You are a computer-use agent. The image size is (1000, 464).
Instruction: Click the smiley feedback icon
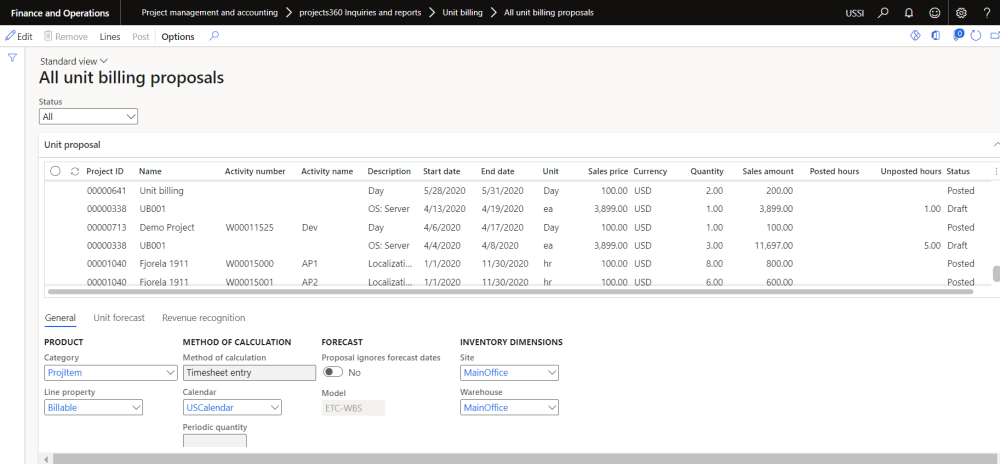pos(934,12)
